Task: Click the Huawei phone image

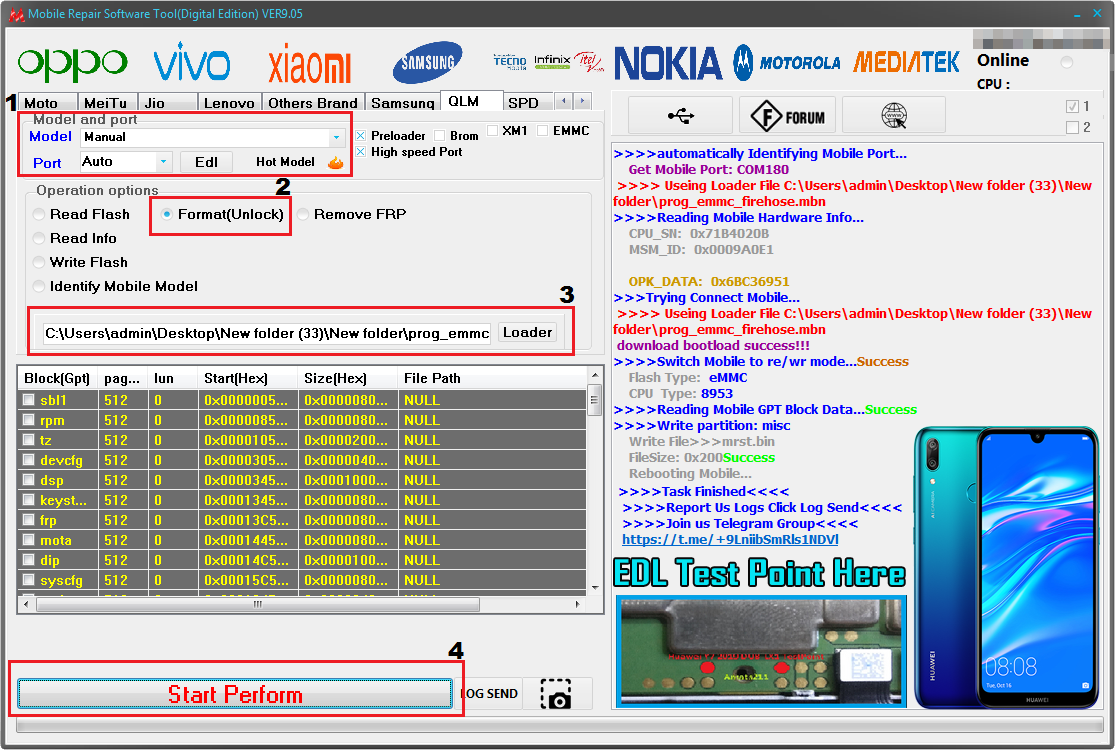Action: pos(1006,567)
